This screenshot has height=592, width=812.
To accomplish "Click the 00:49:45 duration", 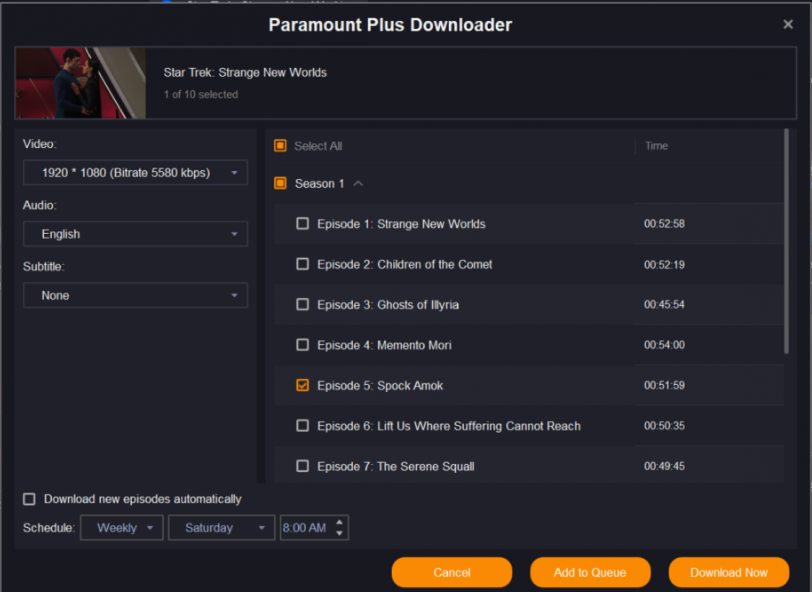I will [x=664, y=466].
